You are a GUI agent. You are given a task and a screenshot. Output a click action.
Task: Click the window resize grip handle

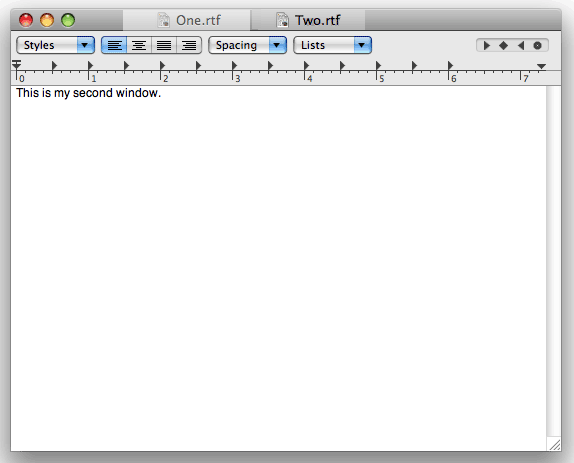[554, 444]
